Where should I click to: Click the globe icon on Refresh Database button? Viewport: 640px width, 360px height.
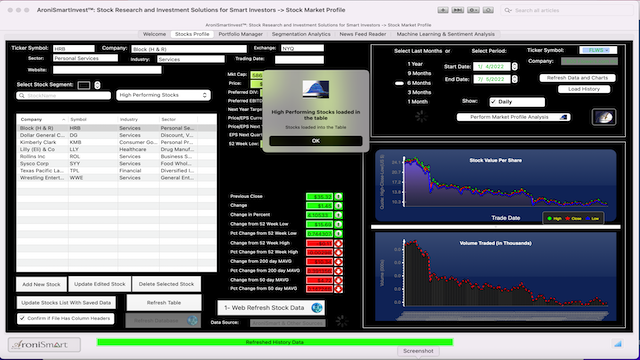tap(192, 320)
